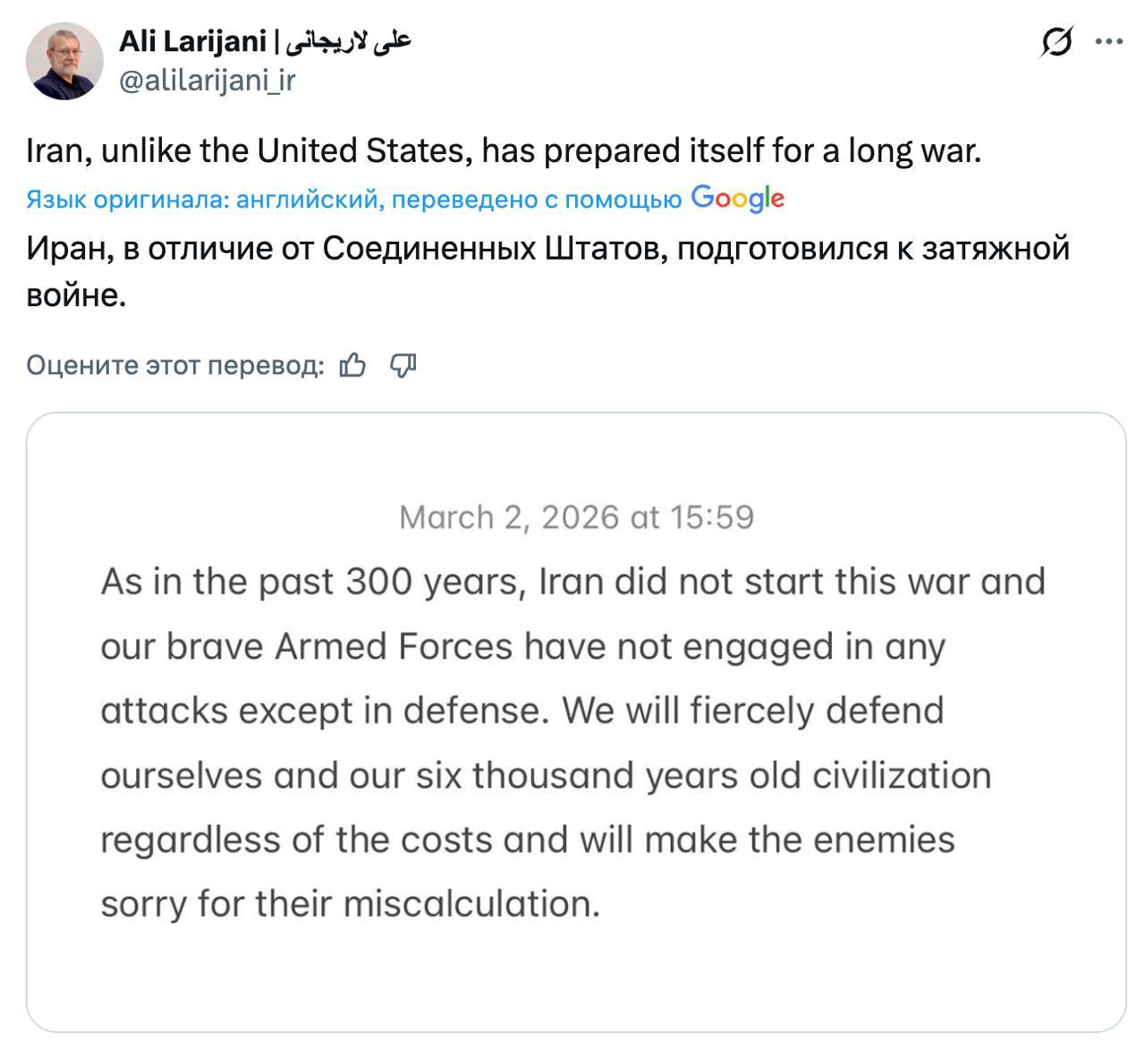This screenshot has height=1064, width=1145.
Task: Click the Grok slashed-circle icon
Action: coord(1056,41)
